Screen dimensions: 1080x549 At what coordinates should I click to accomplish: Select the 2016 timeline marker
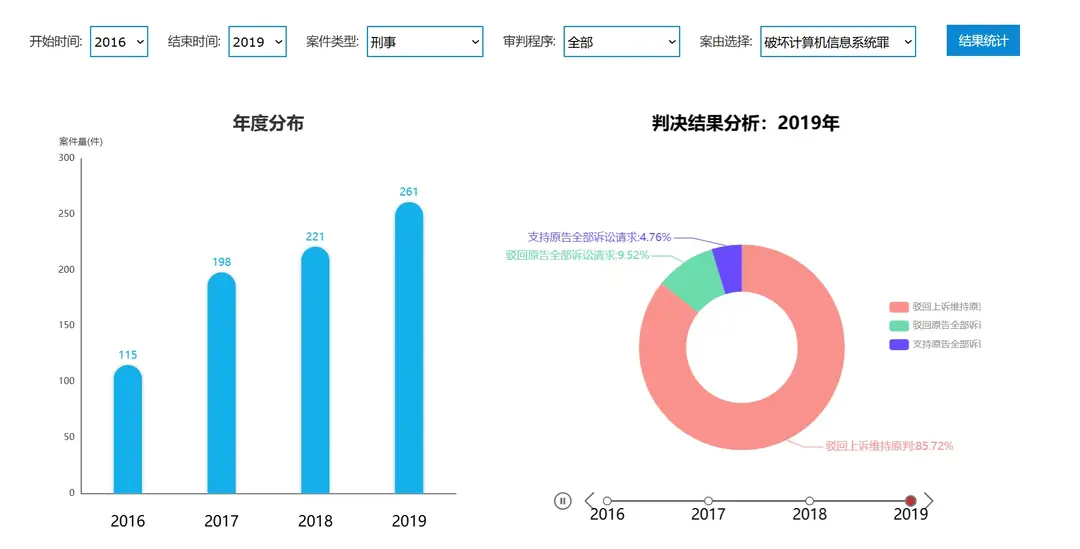[x=607, y=501]
